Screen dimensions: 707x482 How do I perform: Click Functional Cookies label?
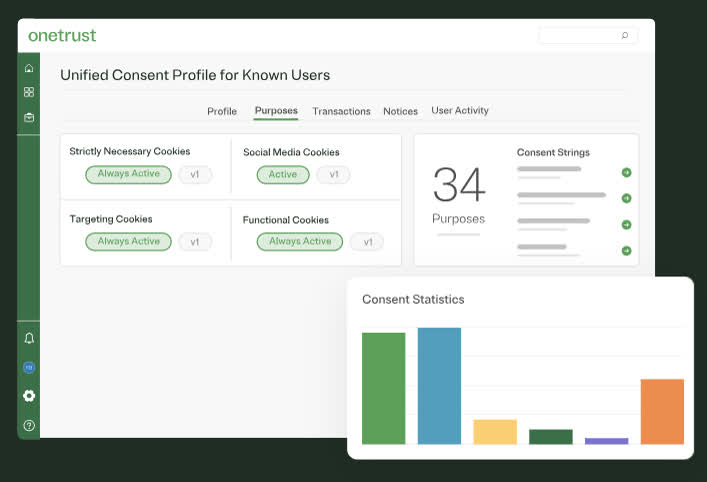point(286,220)
